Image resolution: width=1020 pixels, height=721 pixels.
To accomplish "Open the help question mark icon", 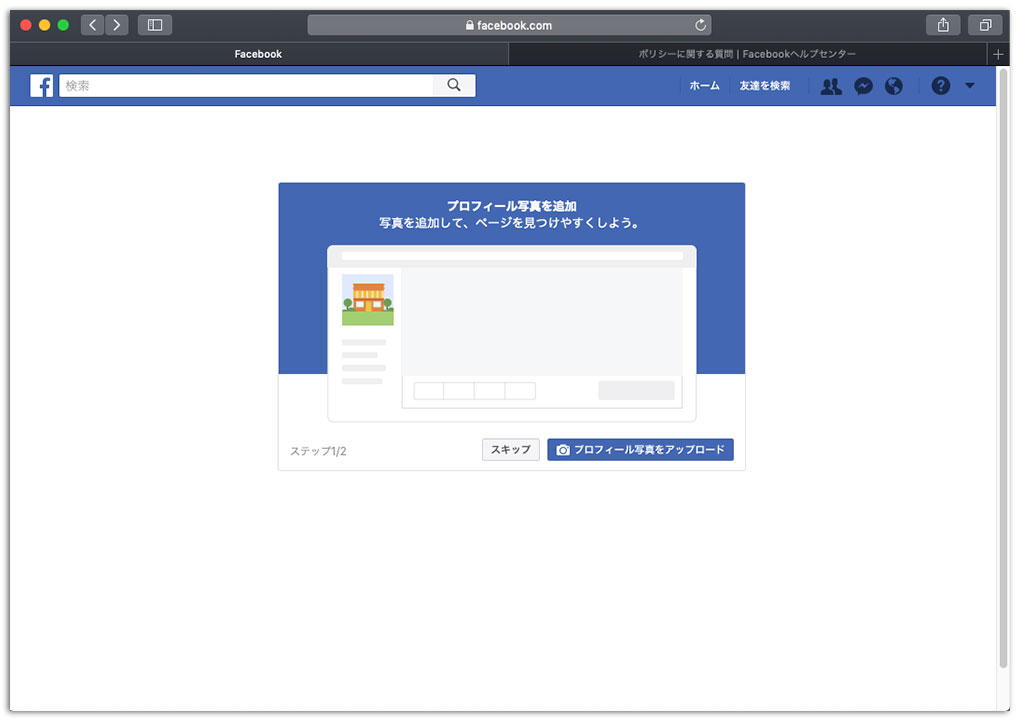I will click(941, 86).
